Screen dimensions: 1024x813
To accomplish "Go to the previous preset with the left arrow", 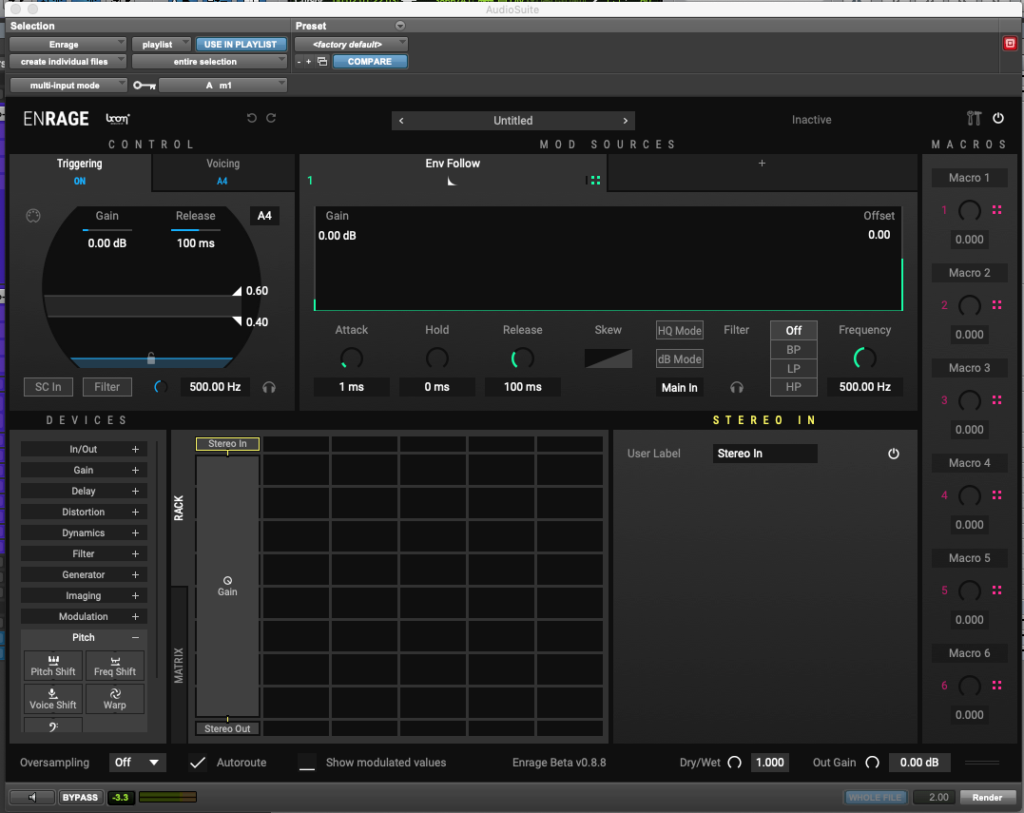I will click(401, 121).
